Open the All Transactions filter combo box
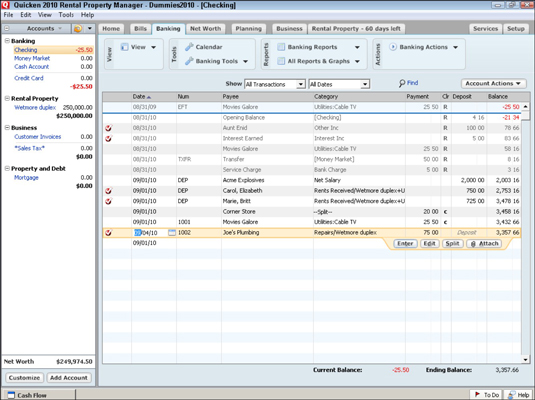This screenshot has width=535, height=400. (x=275, y=84)
